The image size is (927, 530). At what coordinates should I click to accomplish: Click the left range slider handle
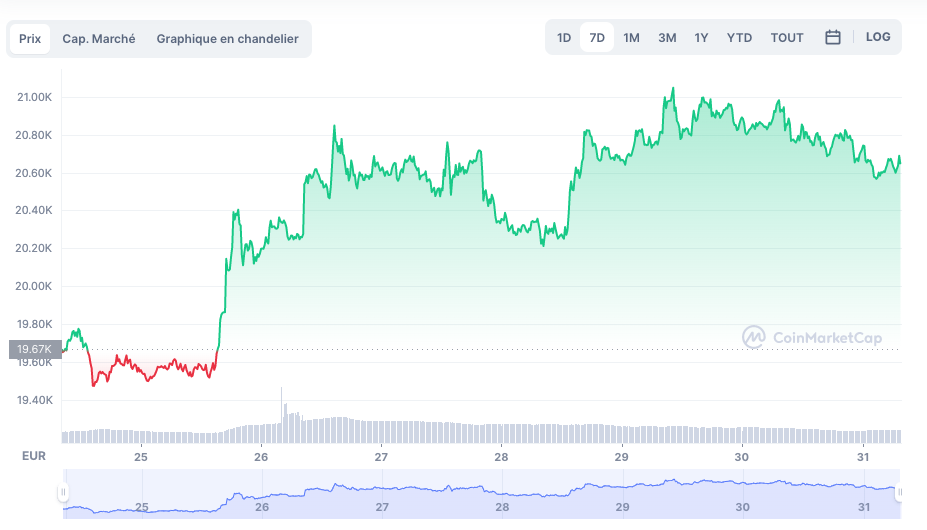coord(63,492)
